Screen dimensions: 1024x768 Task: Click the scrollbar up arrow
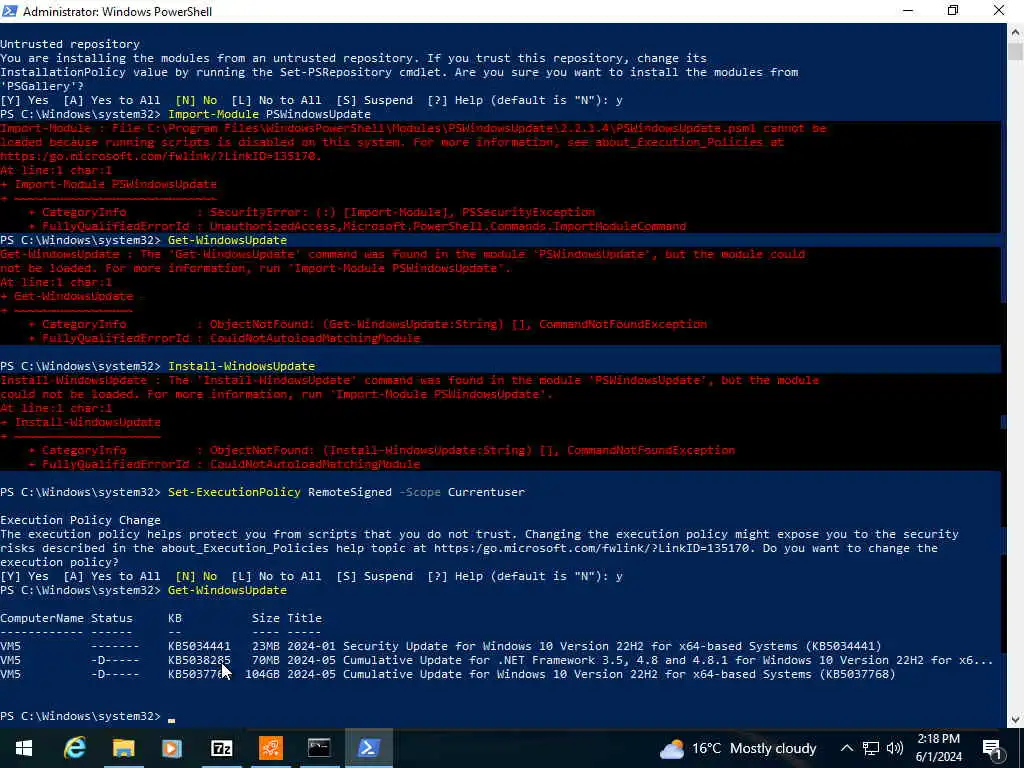click(1016, 31)
